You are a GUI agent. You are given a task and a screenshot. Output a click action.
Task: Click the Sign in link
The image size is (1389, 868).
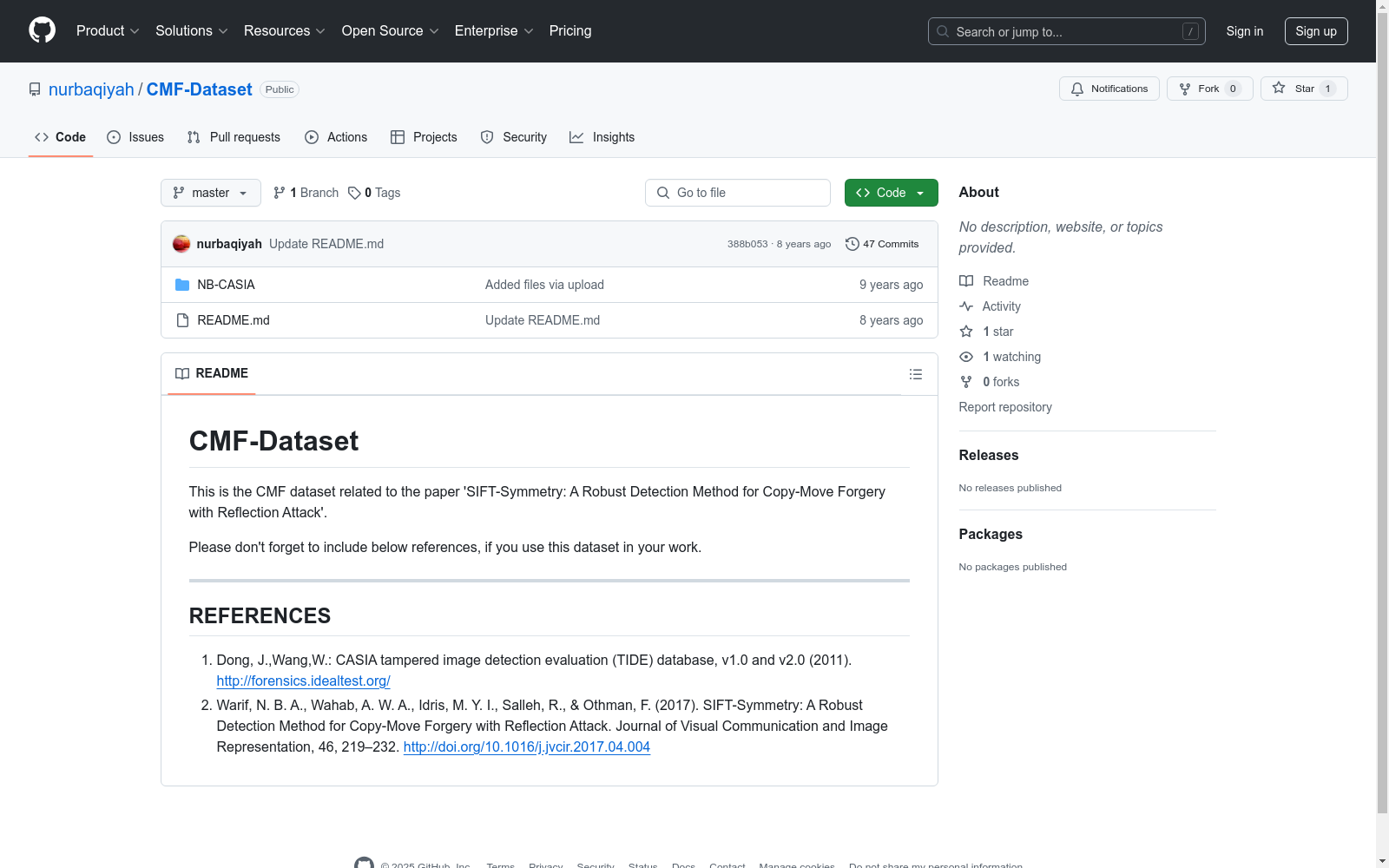(1245, 31)
